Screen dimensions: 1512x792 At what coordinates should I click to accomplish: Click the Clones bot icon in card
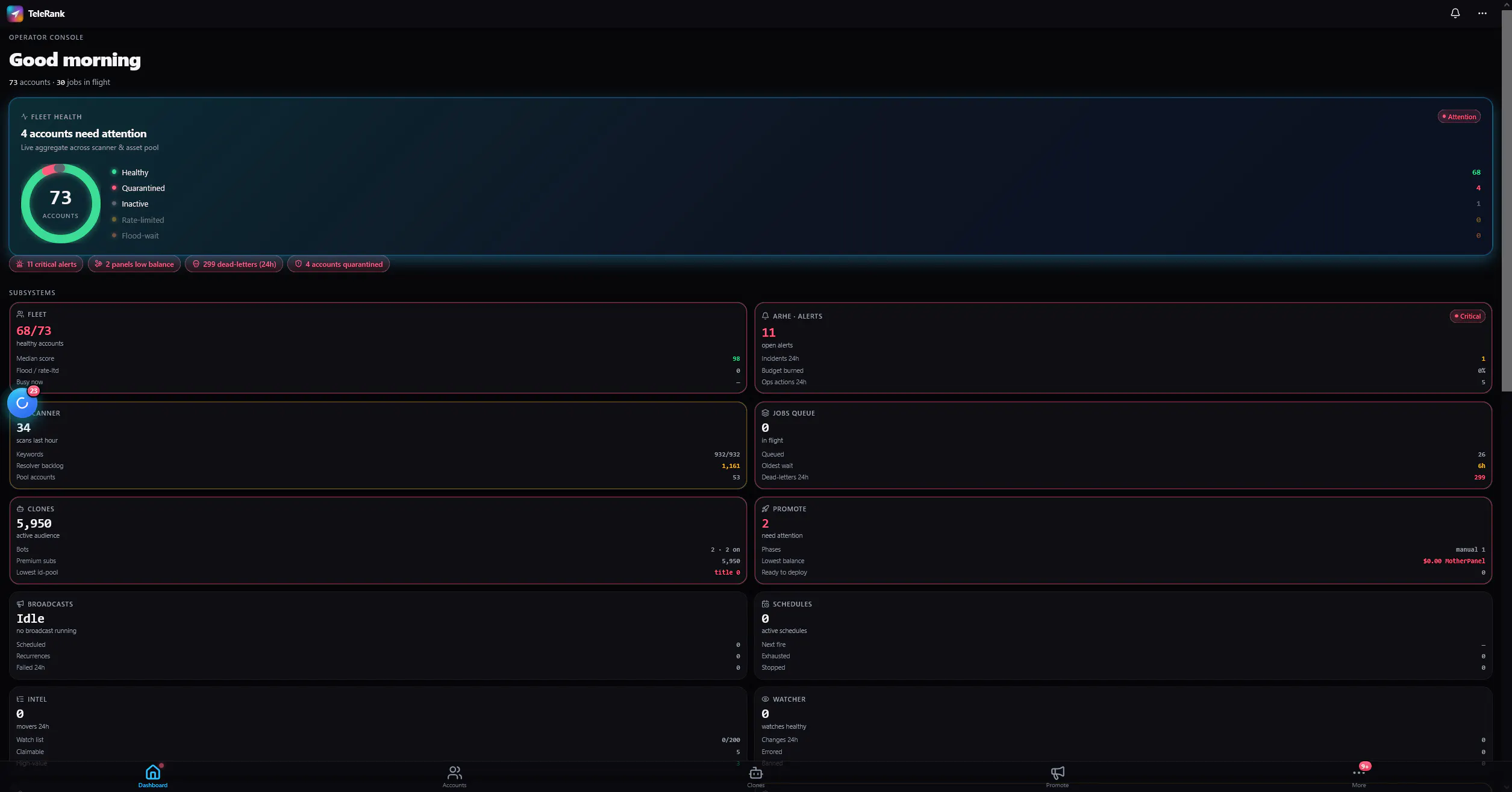point(20,509)
